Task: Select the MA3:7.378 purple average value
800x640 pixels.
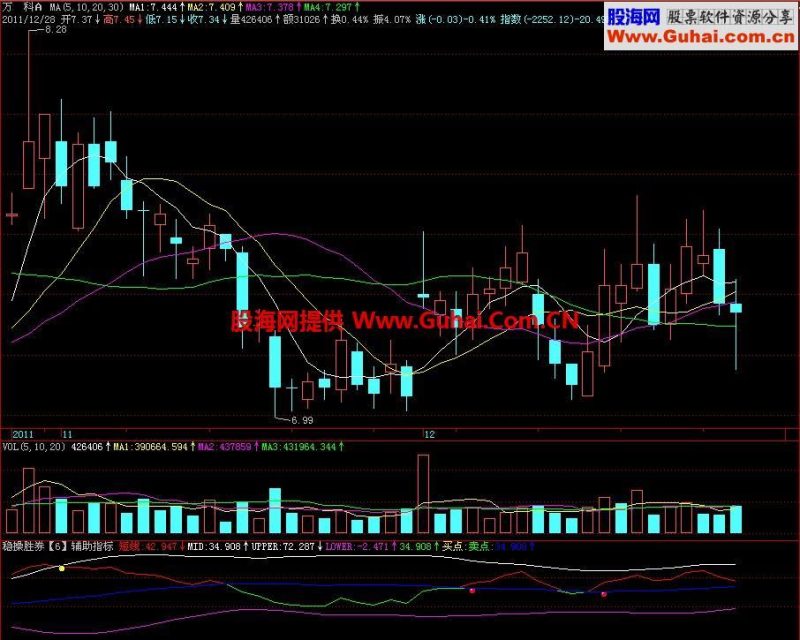Action: [269, 7]
